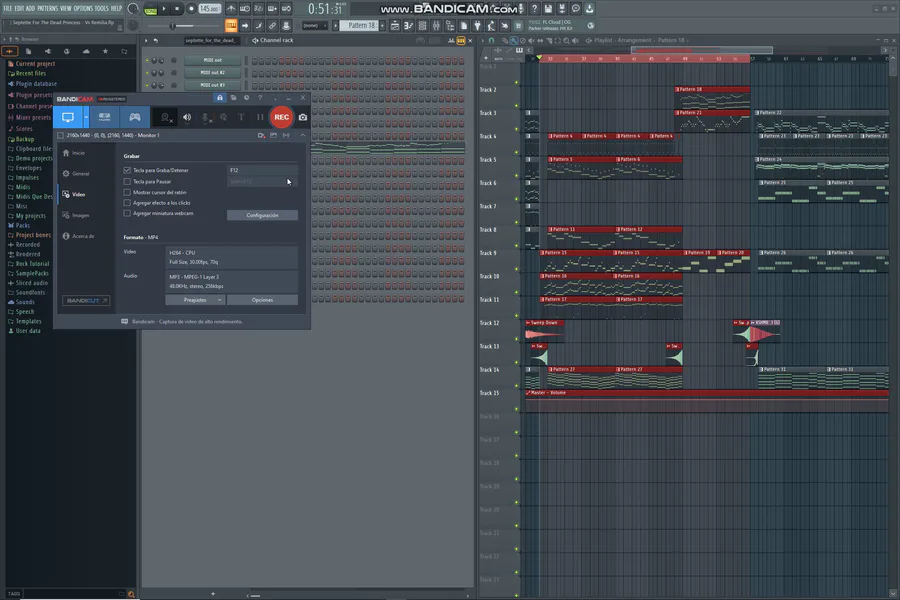The image size is (900, 600).
Task: Expand Current project in browser
Action: coord(32,64)
